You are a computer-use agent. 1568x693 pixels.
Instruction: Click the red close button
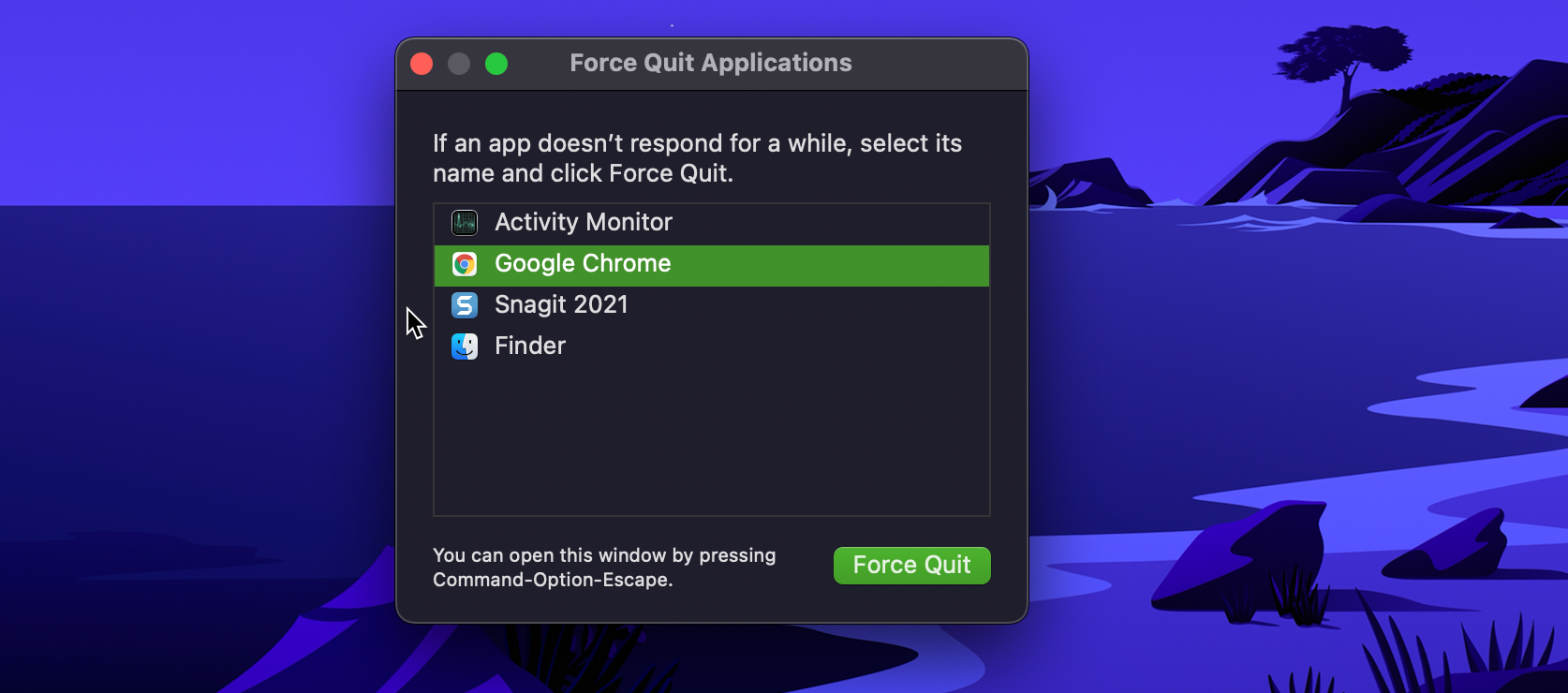(422, 64)
